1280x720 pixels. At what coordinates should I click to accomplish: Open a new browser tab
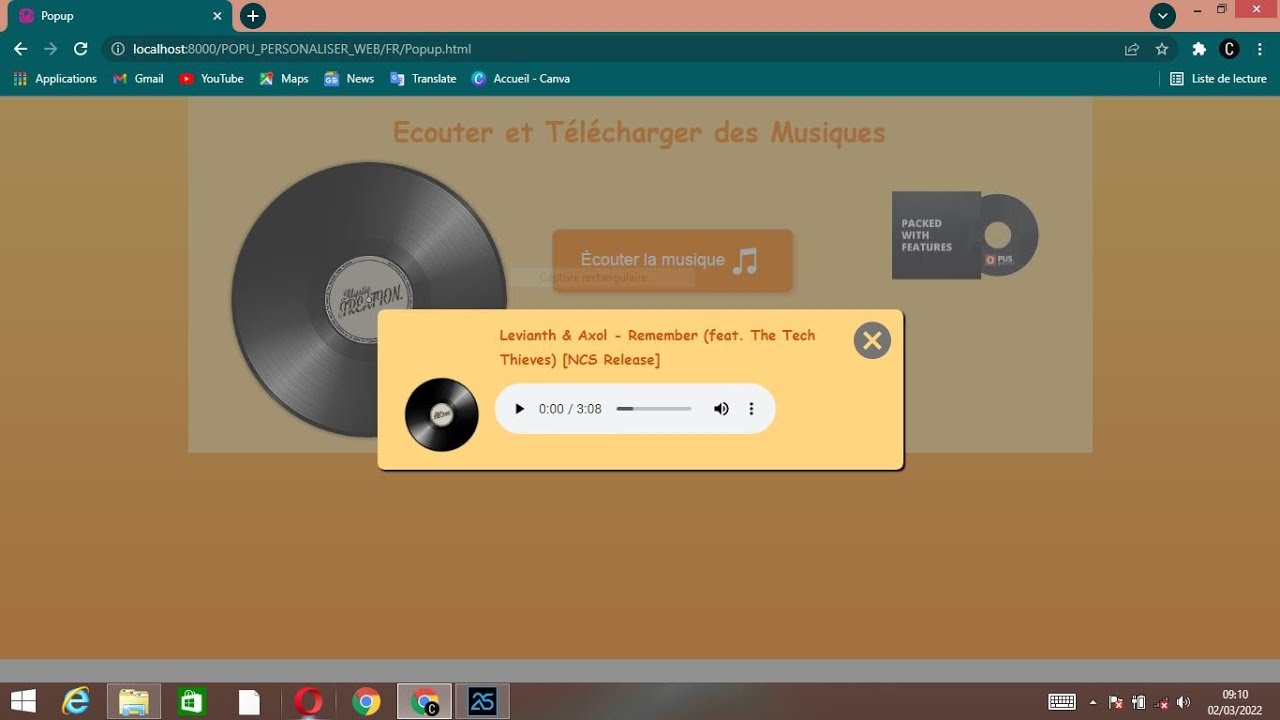click(253, 16)
